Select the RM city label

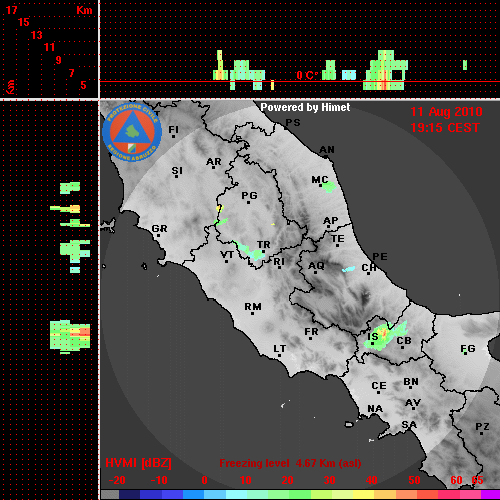coord(253,307)
